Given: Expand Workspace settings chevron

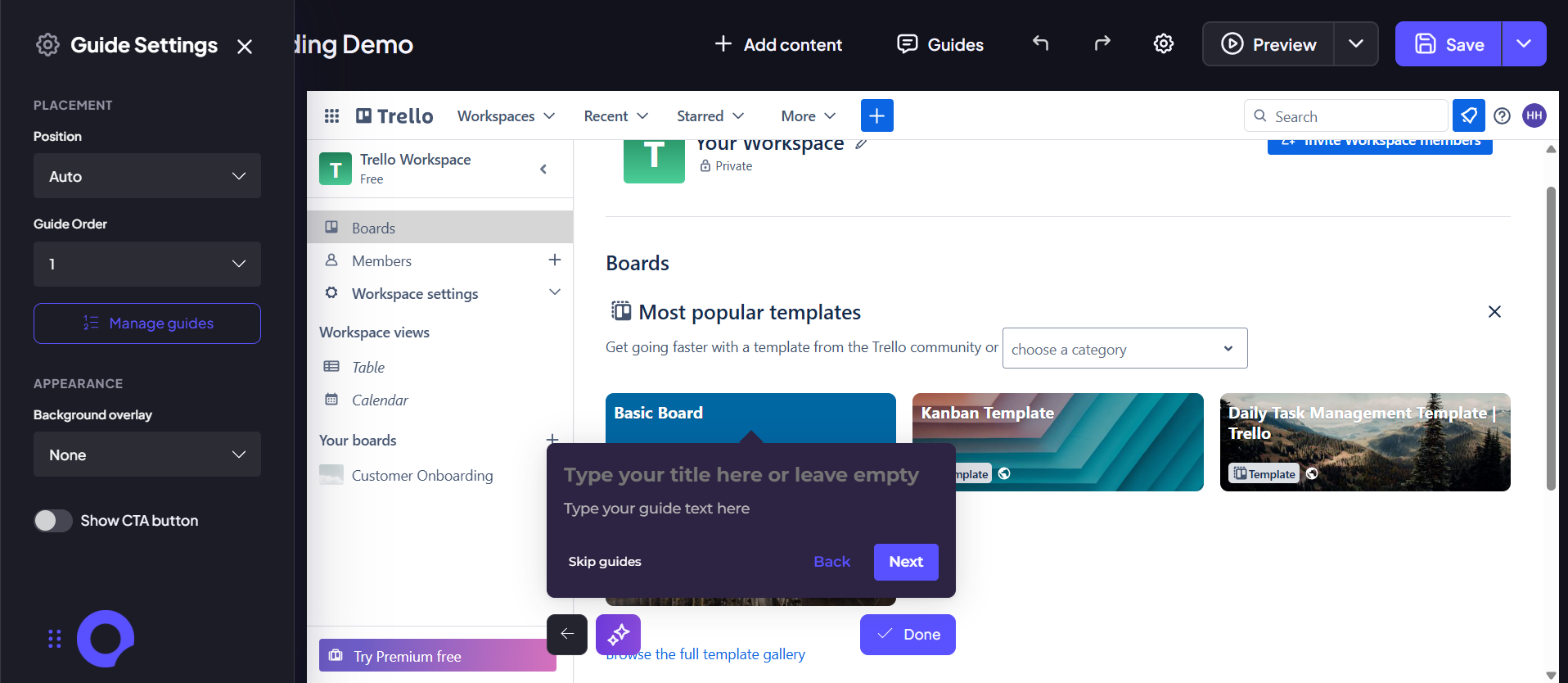Looking at the screenshot, I should [554, 292].
